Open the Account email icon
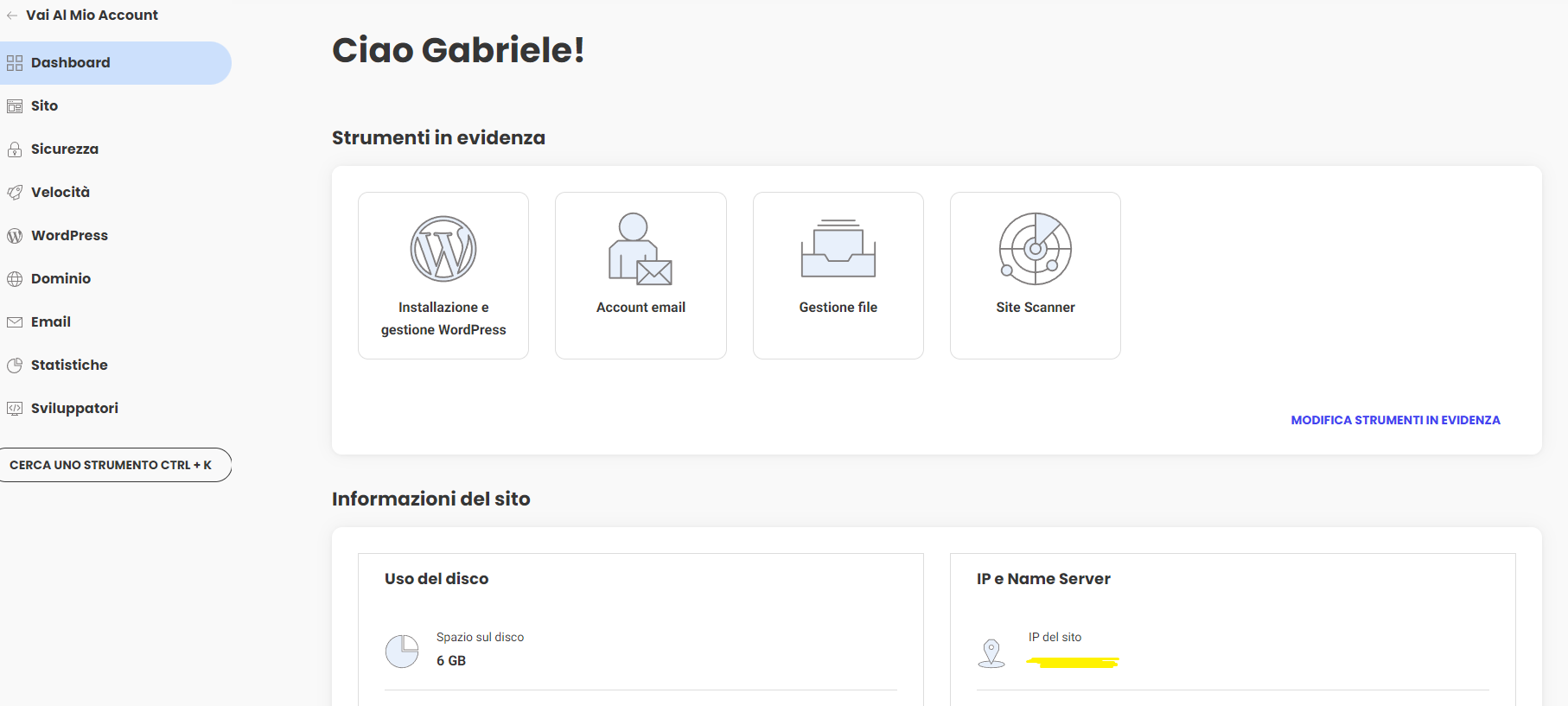Viewport: 1568px width, 706px height. (641, 249)
